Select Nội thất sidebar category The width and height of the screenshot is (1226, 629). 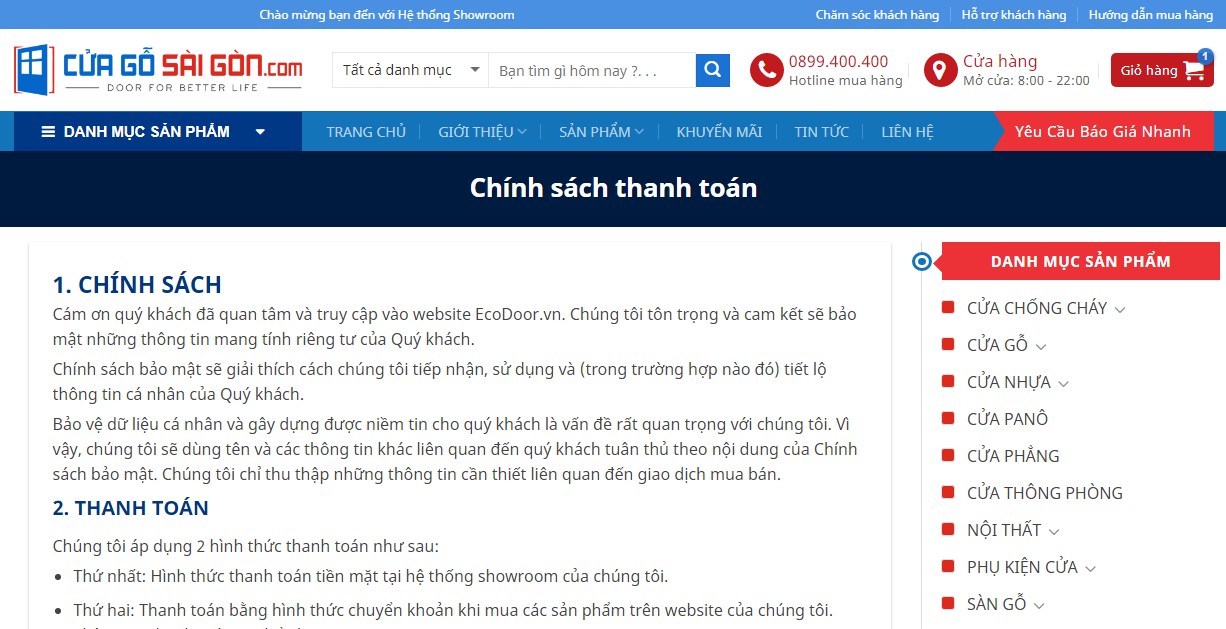[x=1004, y=530]
